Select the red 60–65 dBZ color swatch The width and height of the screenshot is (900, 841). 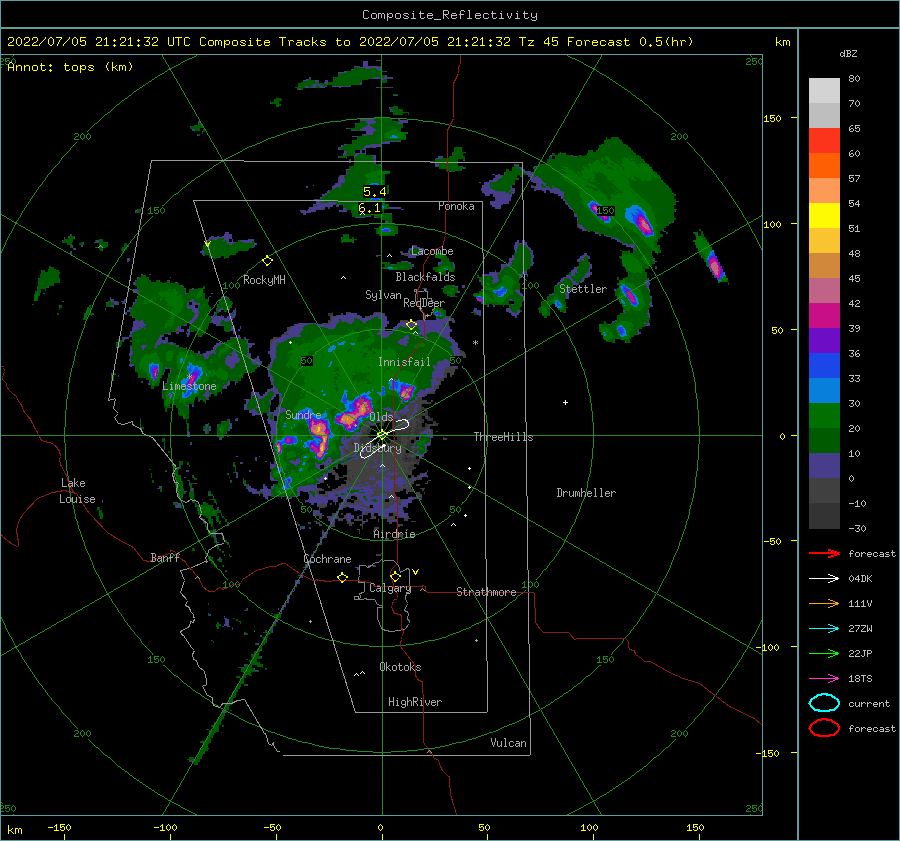tap(824, 141)
